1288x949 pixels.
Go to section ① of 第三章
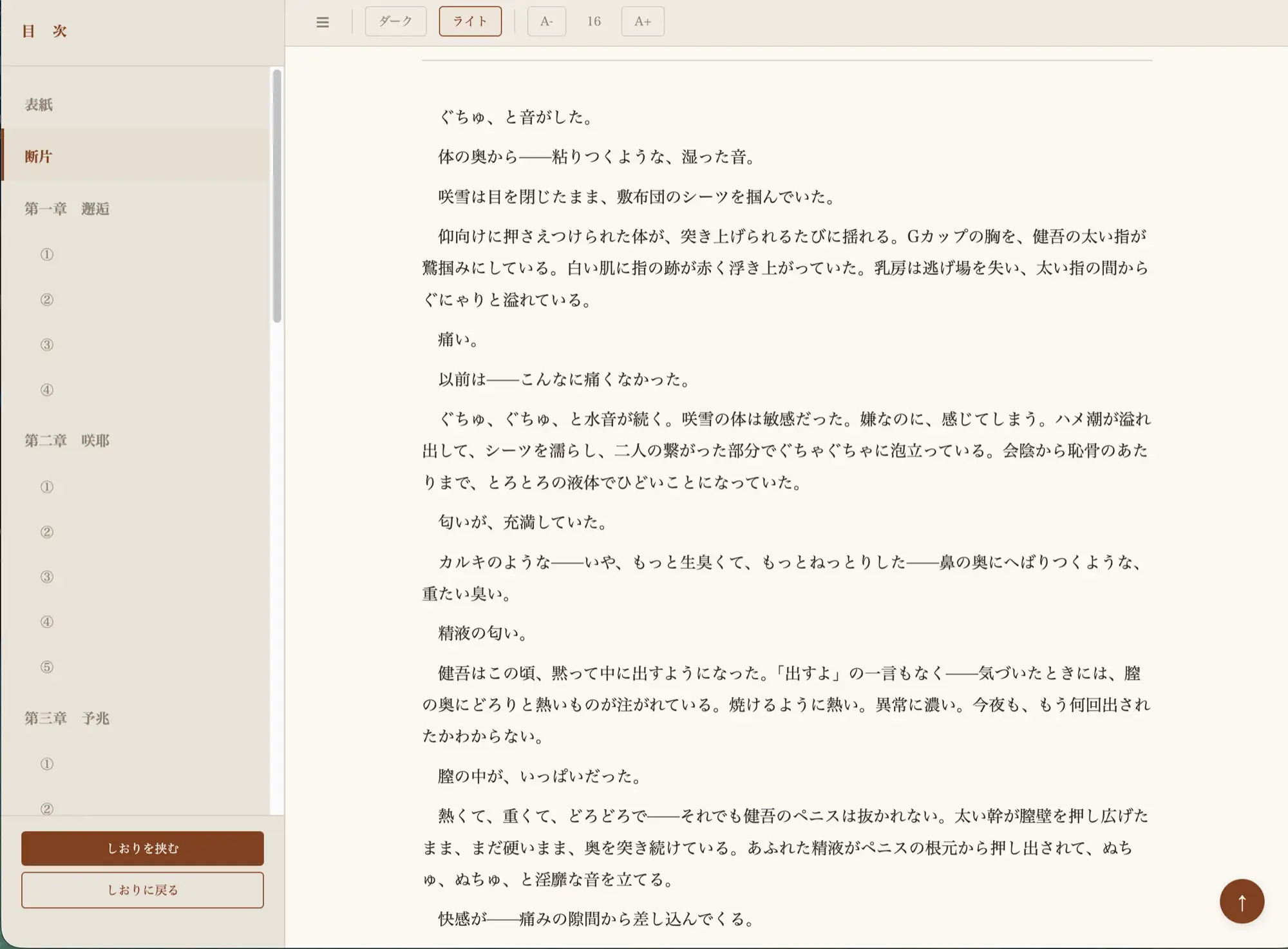47,764
